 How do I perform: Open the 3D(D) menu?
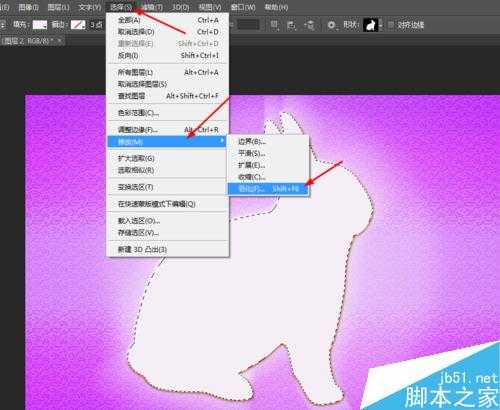click(x=181, y=7)
